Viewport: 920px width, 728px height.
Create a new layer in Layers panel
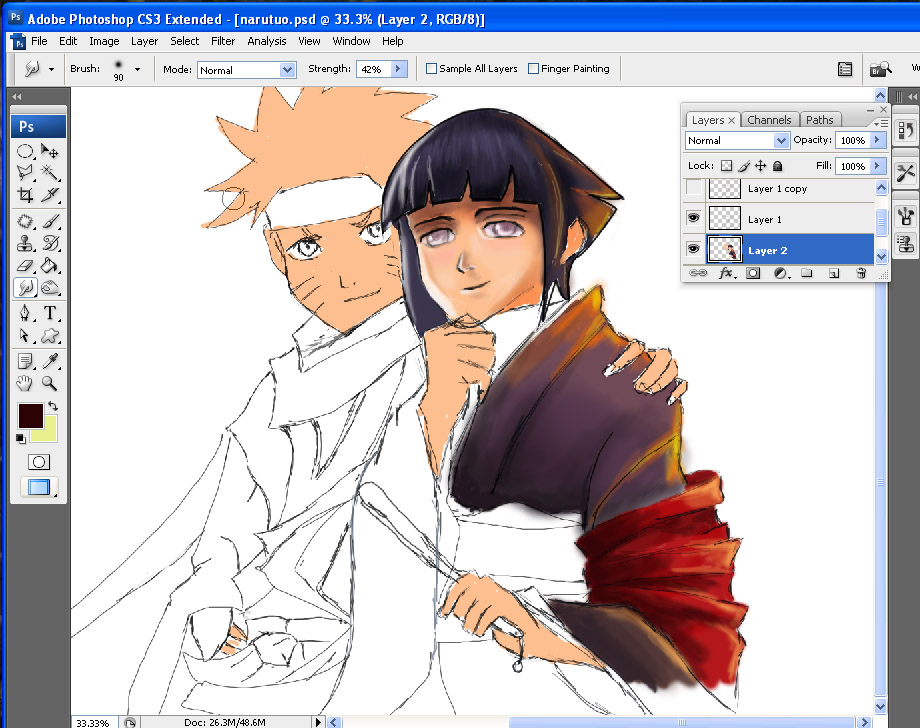834,273
